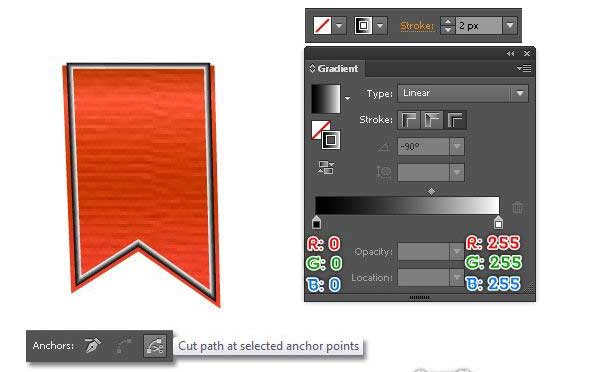
Task: Close the Gradient panel
Action: point(527,54)
